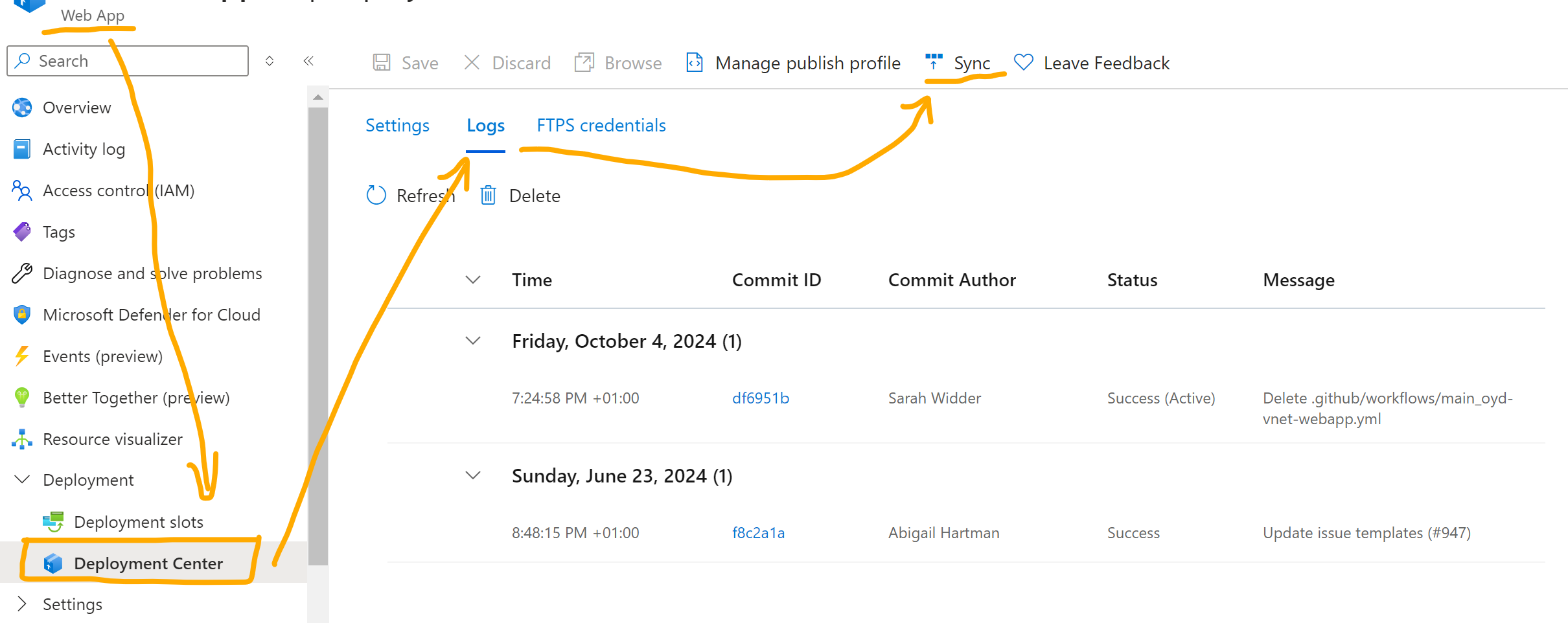Open commit link df6951b
Image resolution: width=1568 pixels, height=623 pixels.
(x=761, y=398)
